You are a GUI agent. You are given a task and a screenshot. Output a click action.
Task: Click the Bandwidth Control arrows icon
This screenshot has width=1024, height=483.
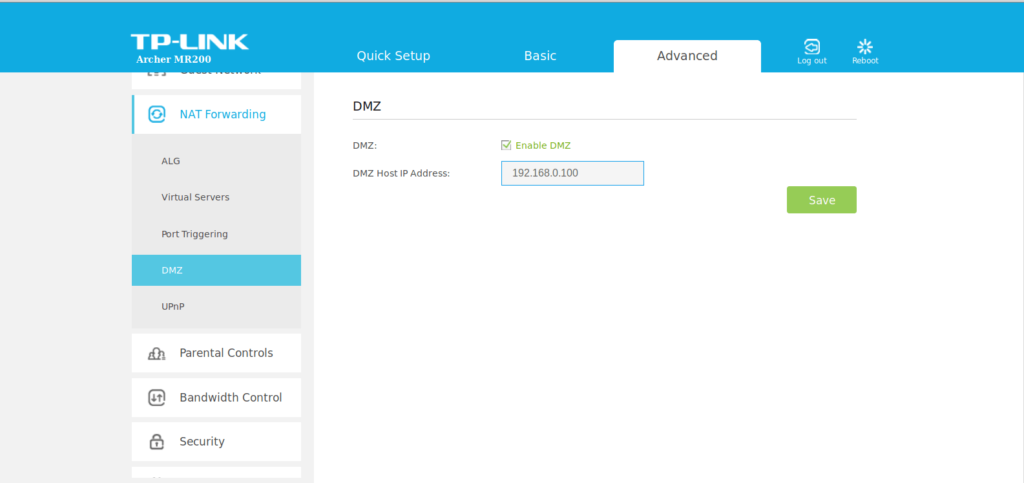(x=157, y=397)
